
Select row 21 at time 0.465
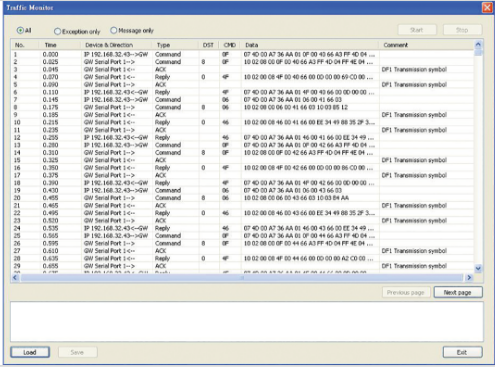[x=243, y=205]
